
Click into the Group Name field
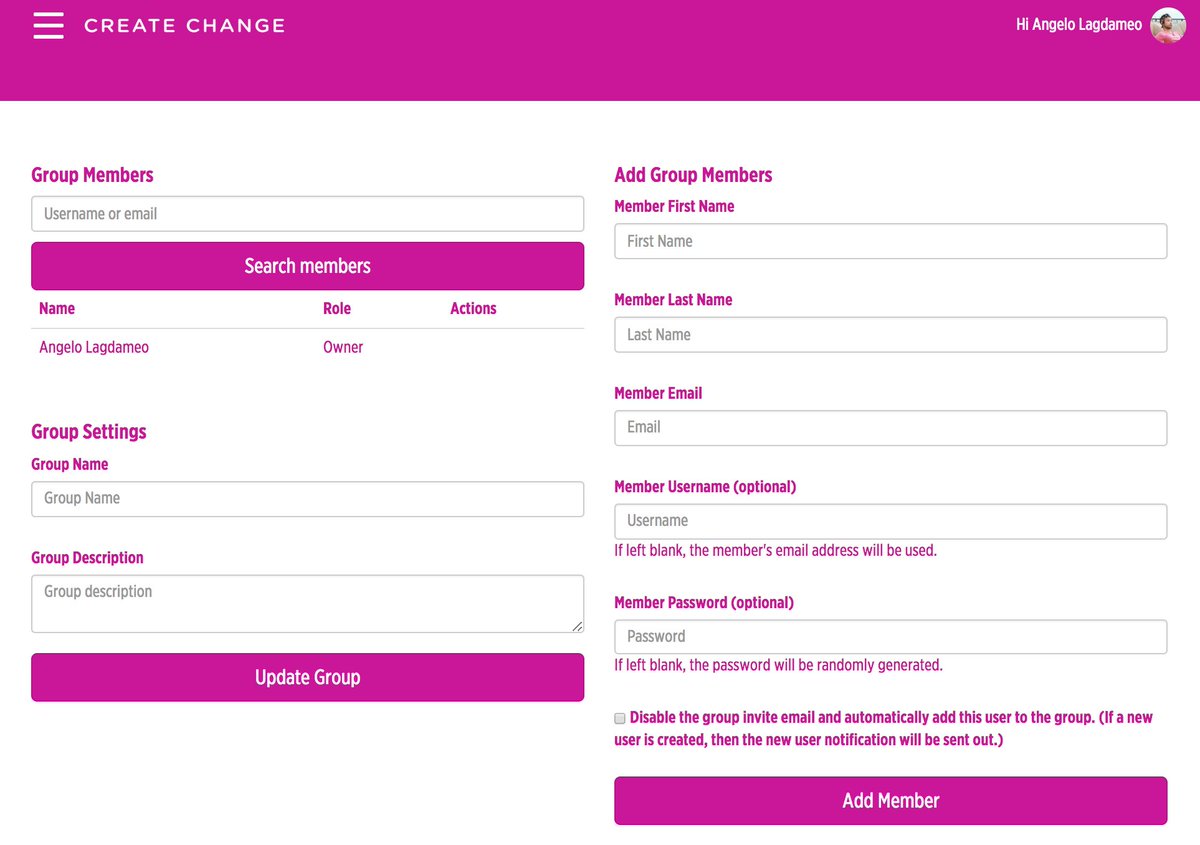308,499
